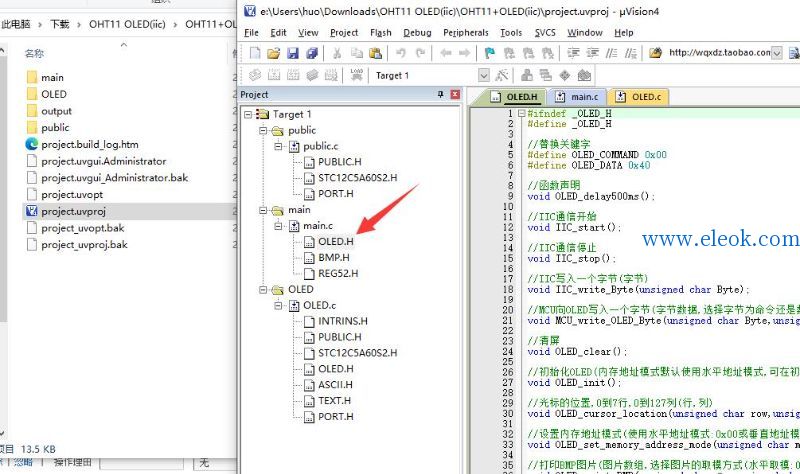Click the Navigate Forwards arrow icon
800x474 pixels.
pos(464,53)
